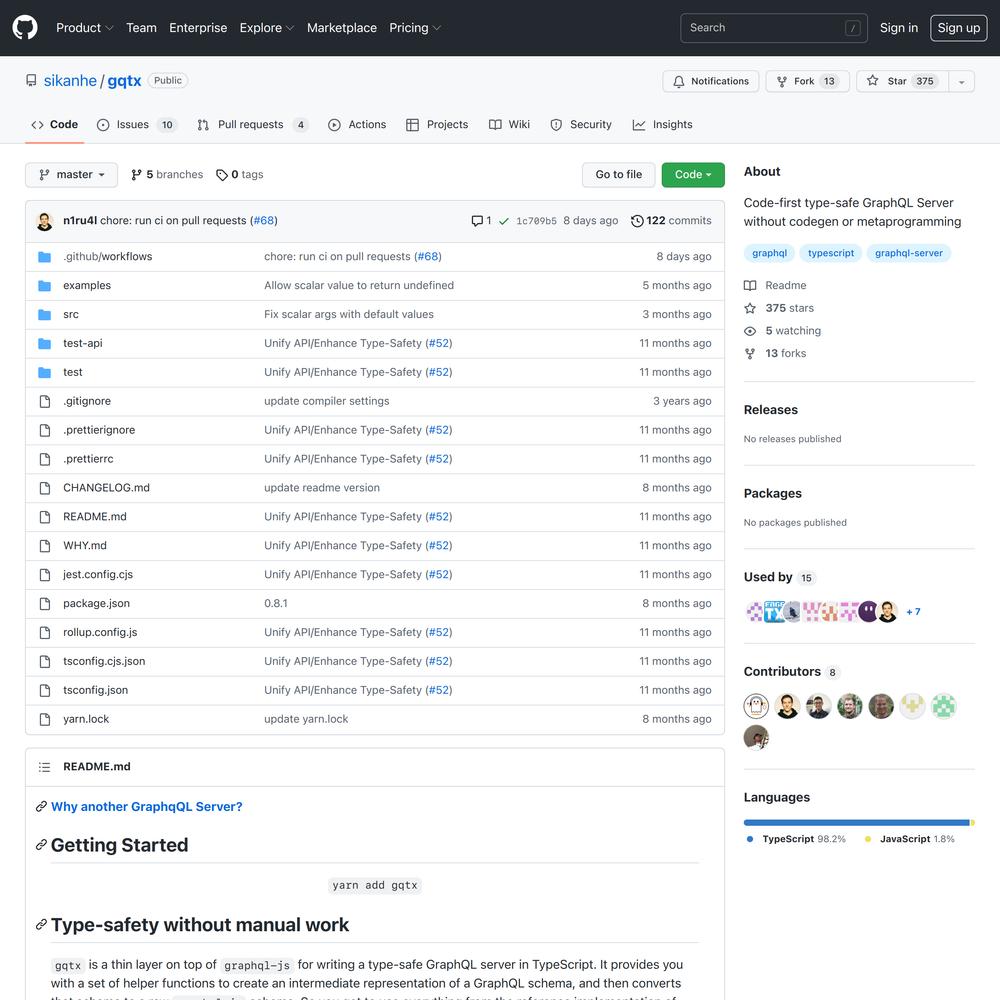Click the package.json file icon
Viewport: 1000px width, 1000px height.
pos(45,603)
